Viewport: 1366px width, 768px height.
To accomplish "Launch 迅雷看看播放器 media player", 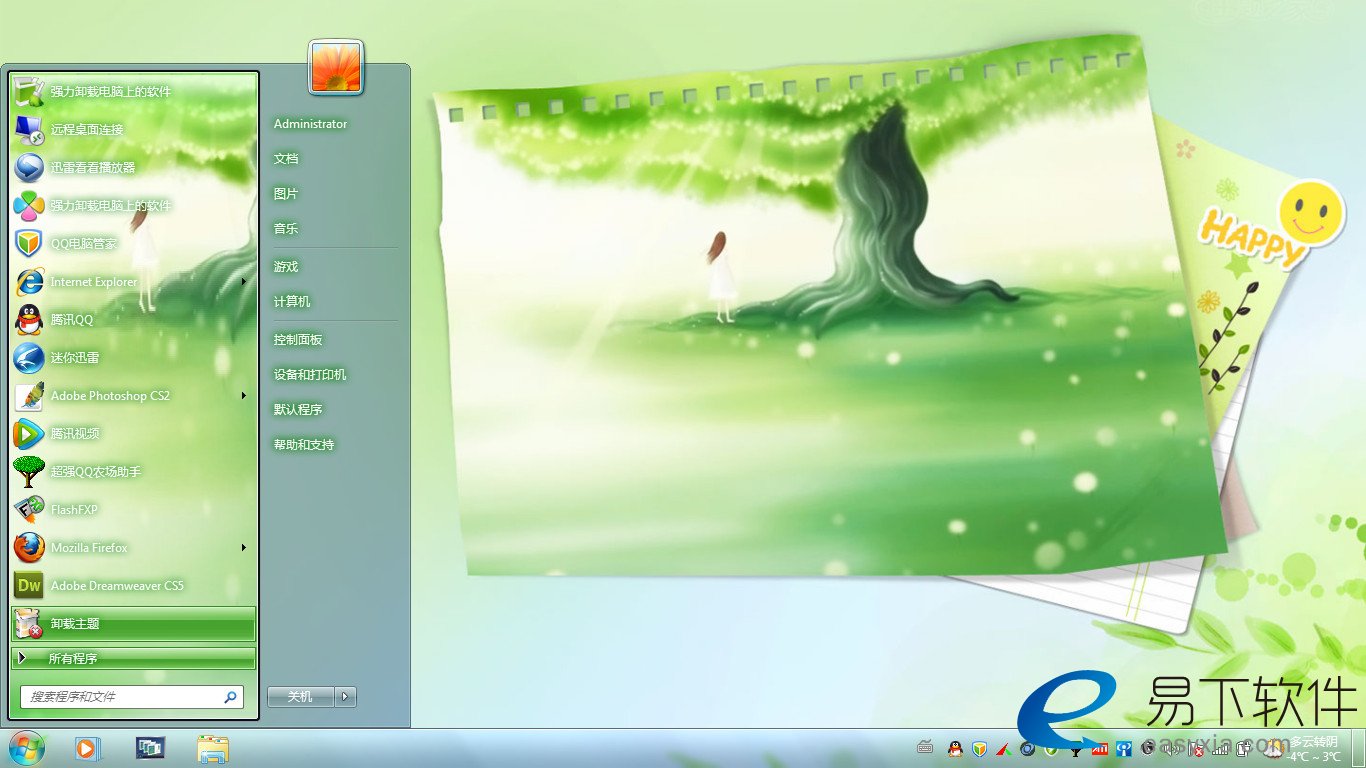I will tap(92, 168).
